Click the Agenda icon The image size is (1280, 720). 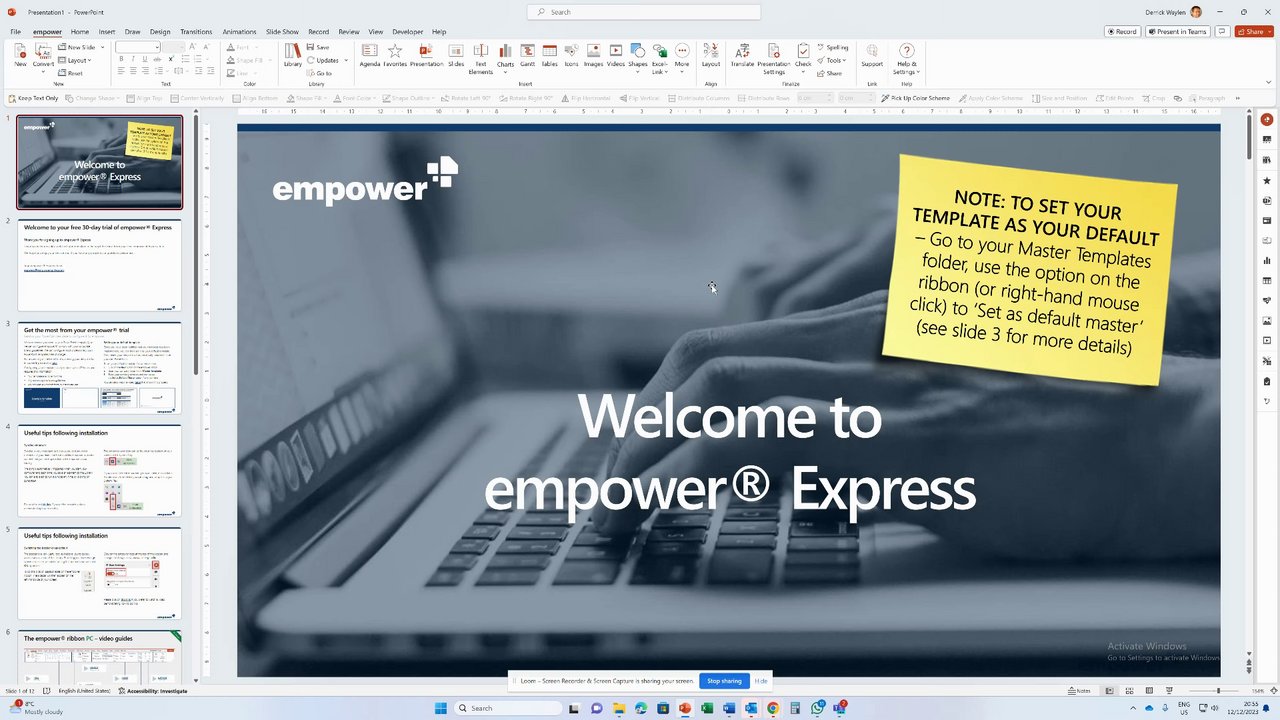[x=370, y=55]
